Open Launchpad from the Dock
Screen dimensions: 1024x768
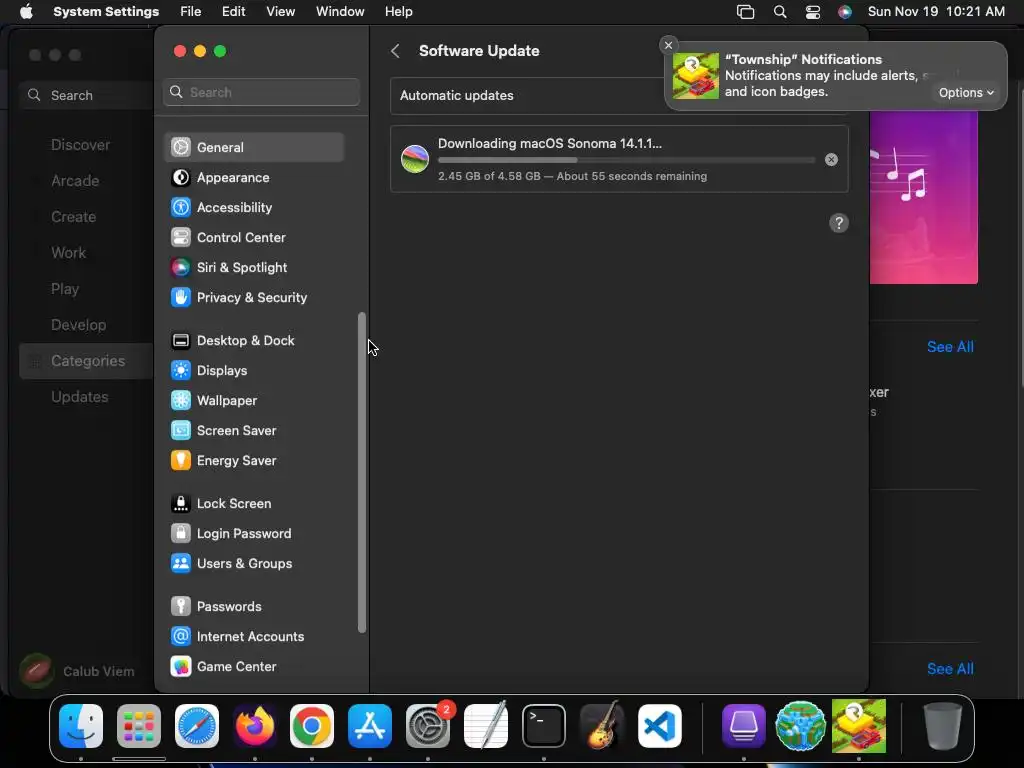[139, 726]
